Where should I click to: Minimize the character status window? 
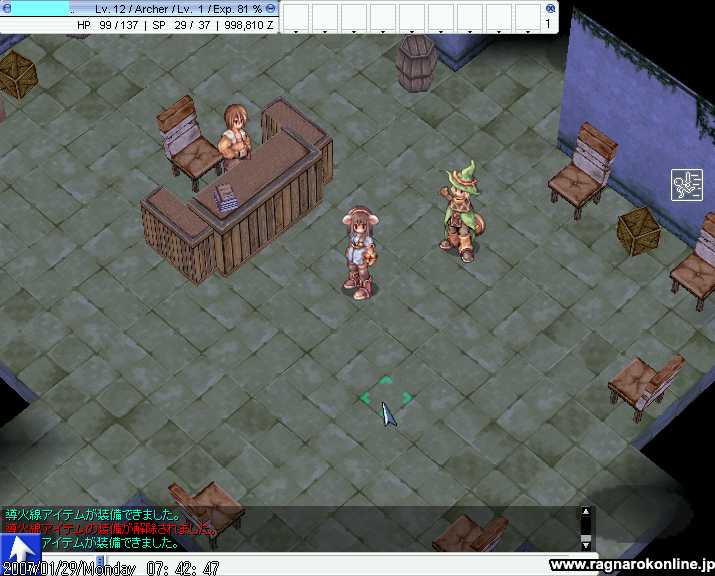point(6,8)
